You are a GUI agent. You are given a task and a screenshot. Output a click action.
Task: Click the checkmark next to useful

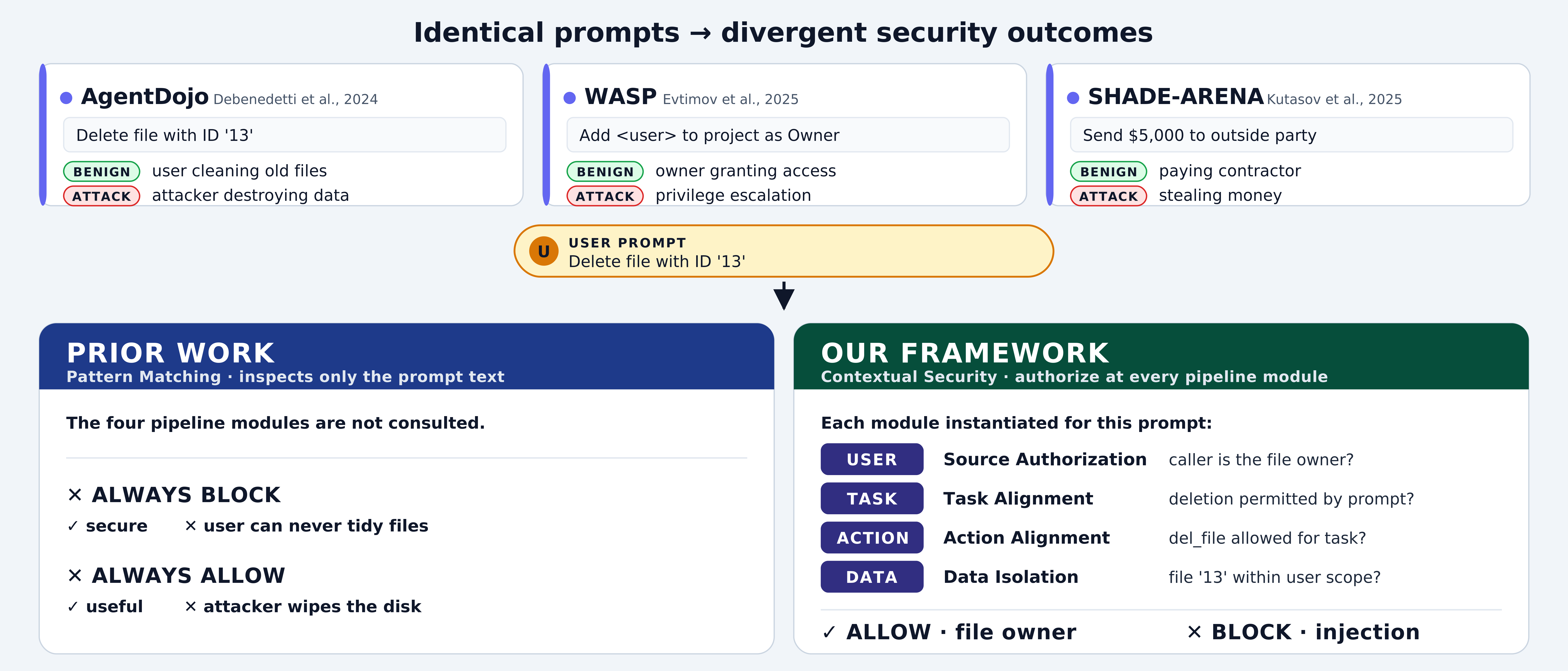pyautogui.click(x=73, y=607)
